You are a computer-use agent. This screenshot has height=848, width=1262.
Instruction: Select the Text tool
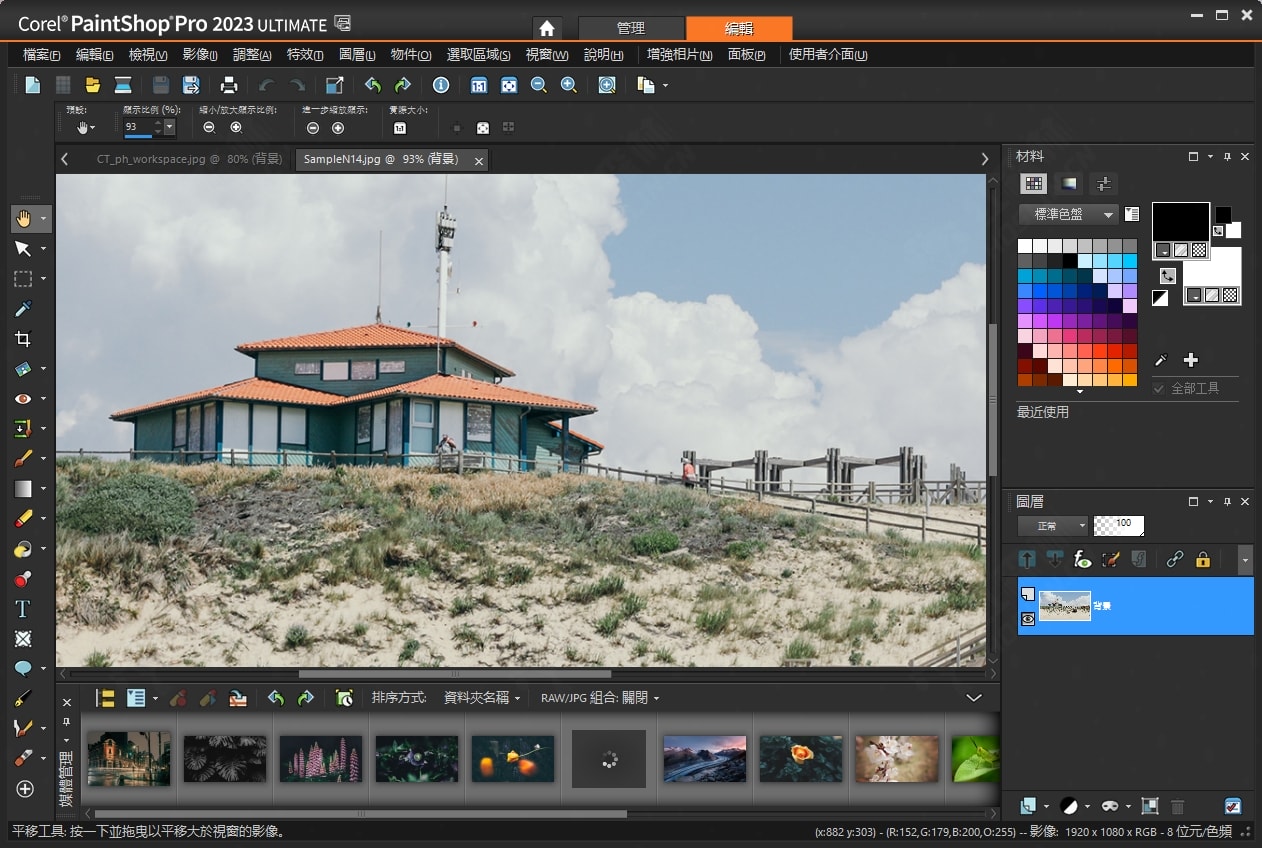(23, 609)
